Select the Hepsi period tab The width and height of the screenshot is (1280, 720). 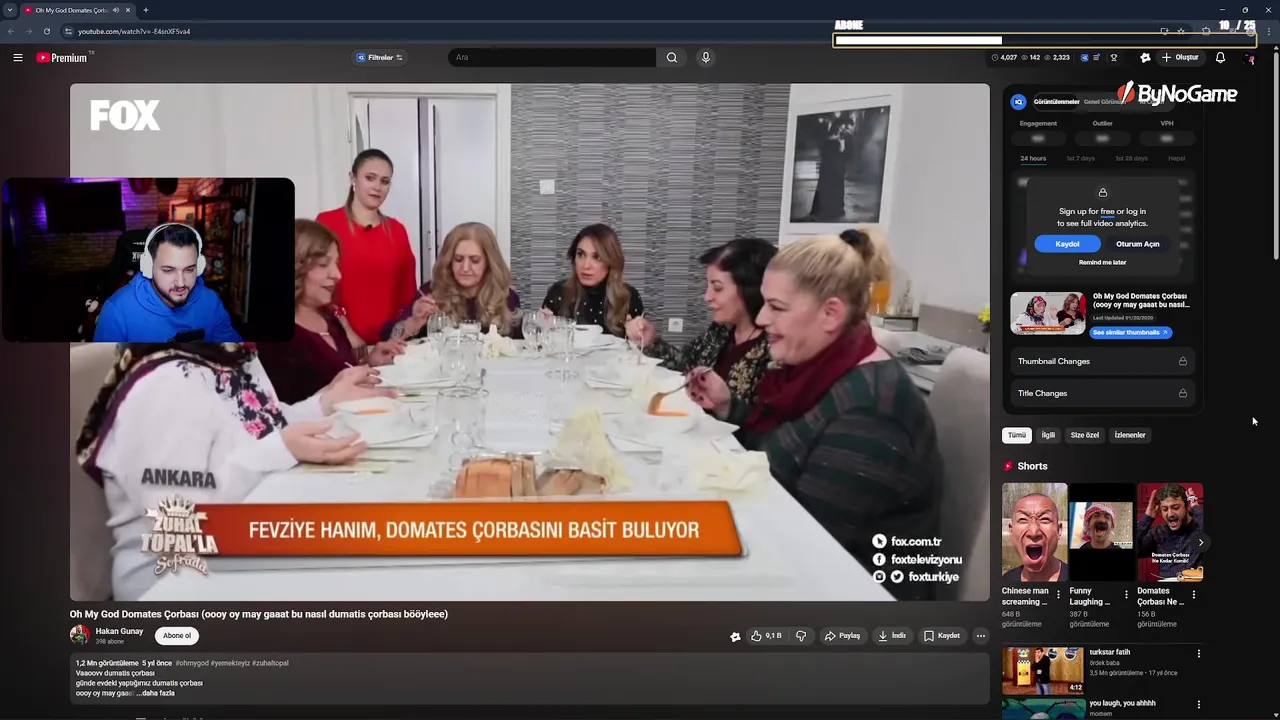click(1177, 158)
